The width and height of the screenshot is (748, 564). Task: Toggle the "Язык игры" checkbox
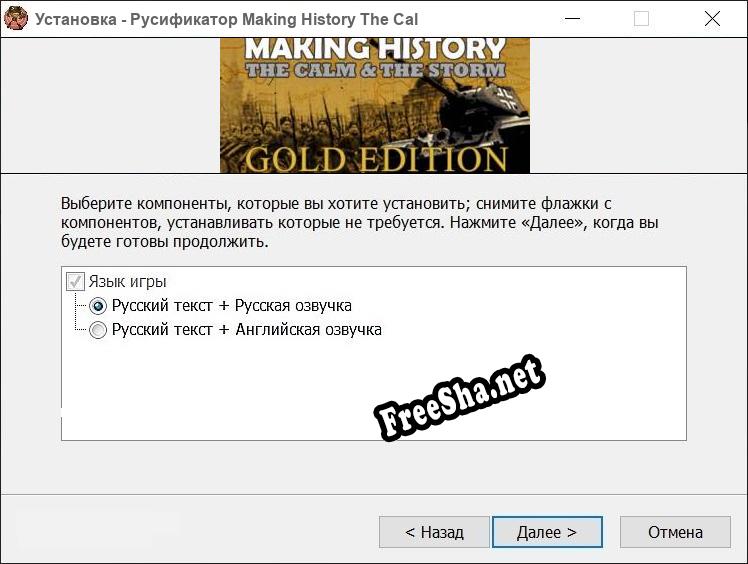(x=75, y=282)
